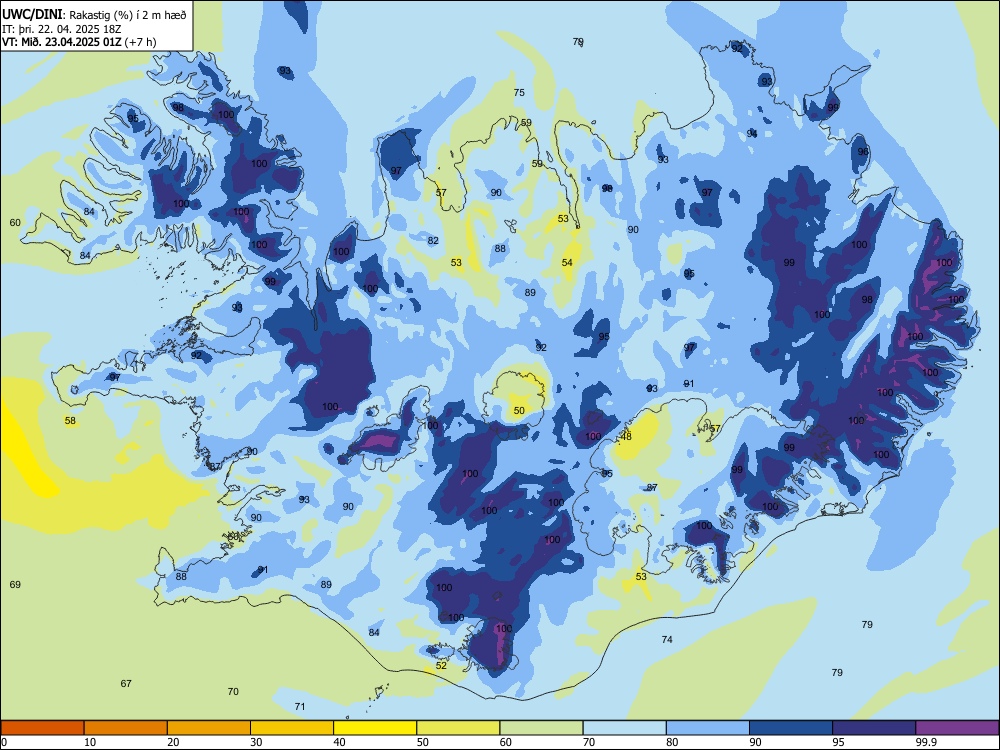The width and height of the screenshot is (1000, 750).
Task: Select the '67' value over the southwest ocean
Action: (x=126, y=684)
